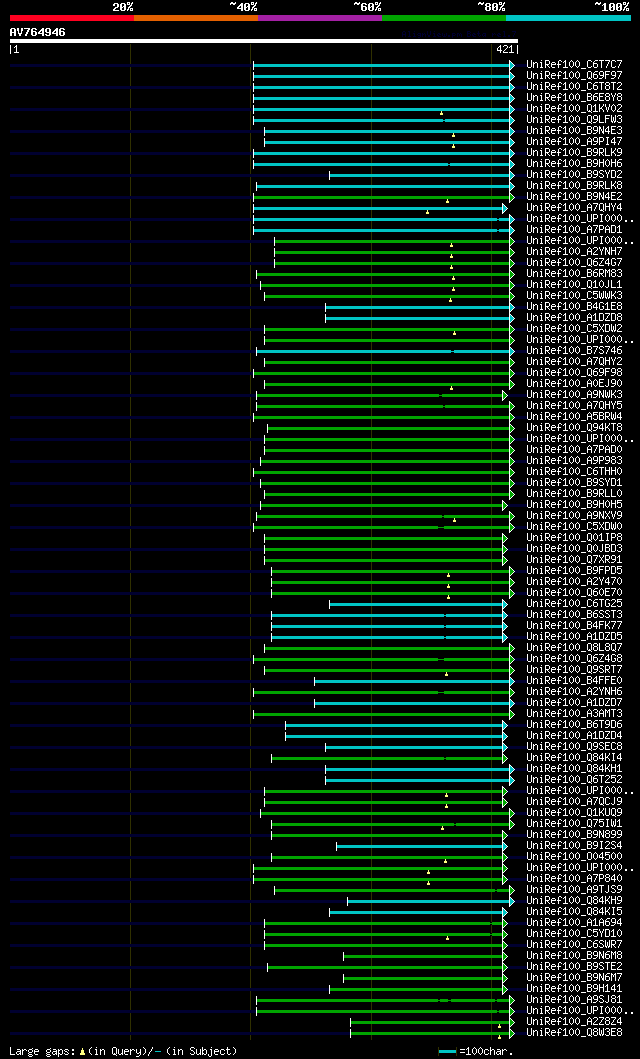Select label UniRef100_C6TG25
The height and width of the screenshot is (1059, 640).
pos(575,604)
